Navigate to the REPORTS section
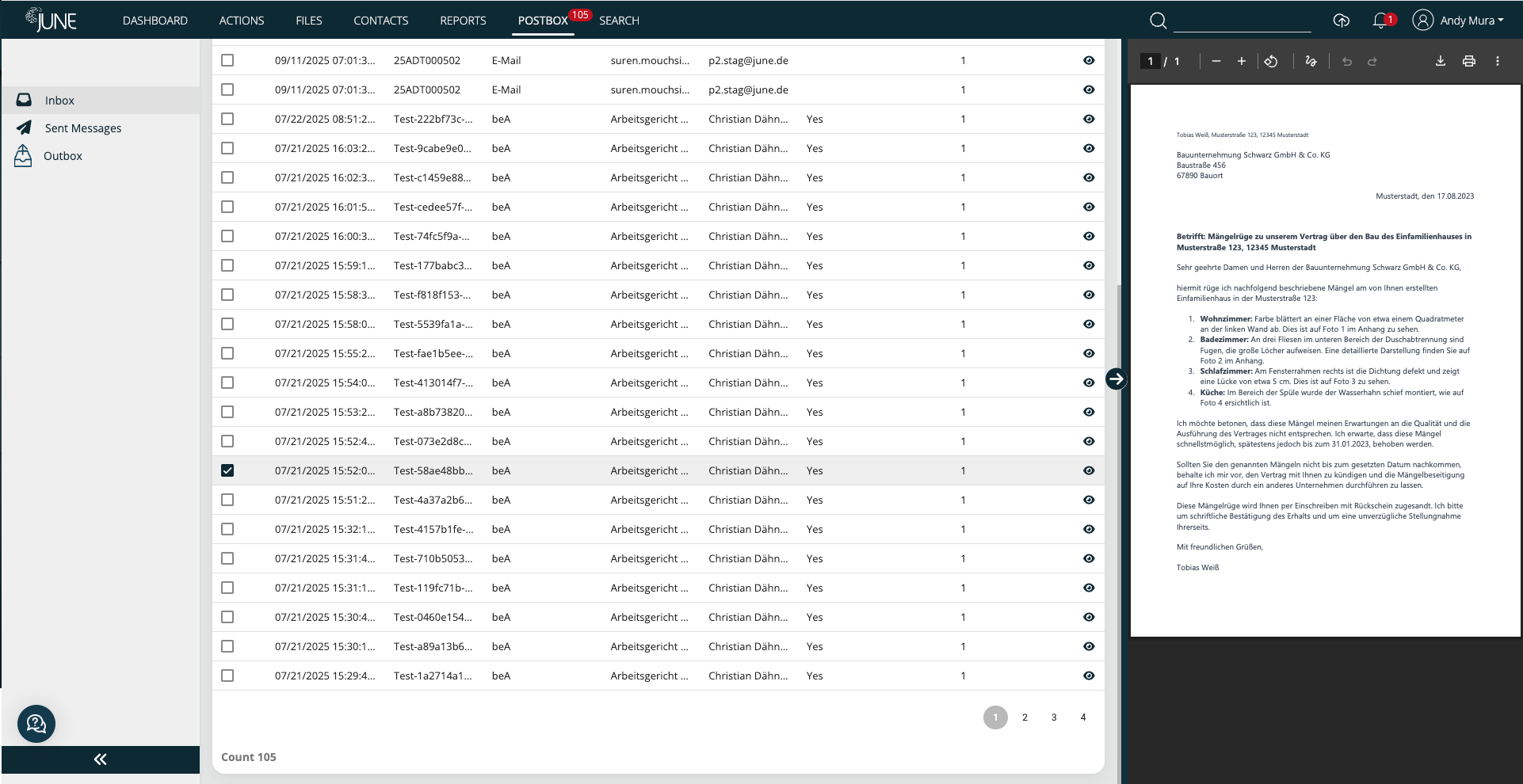 pyautogui.click(x=463, y=20)
